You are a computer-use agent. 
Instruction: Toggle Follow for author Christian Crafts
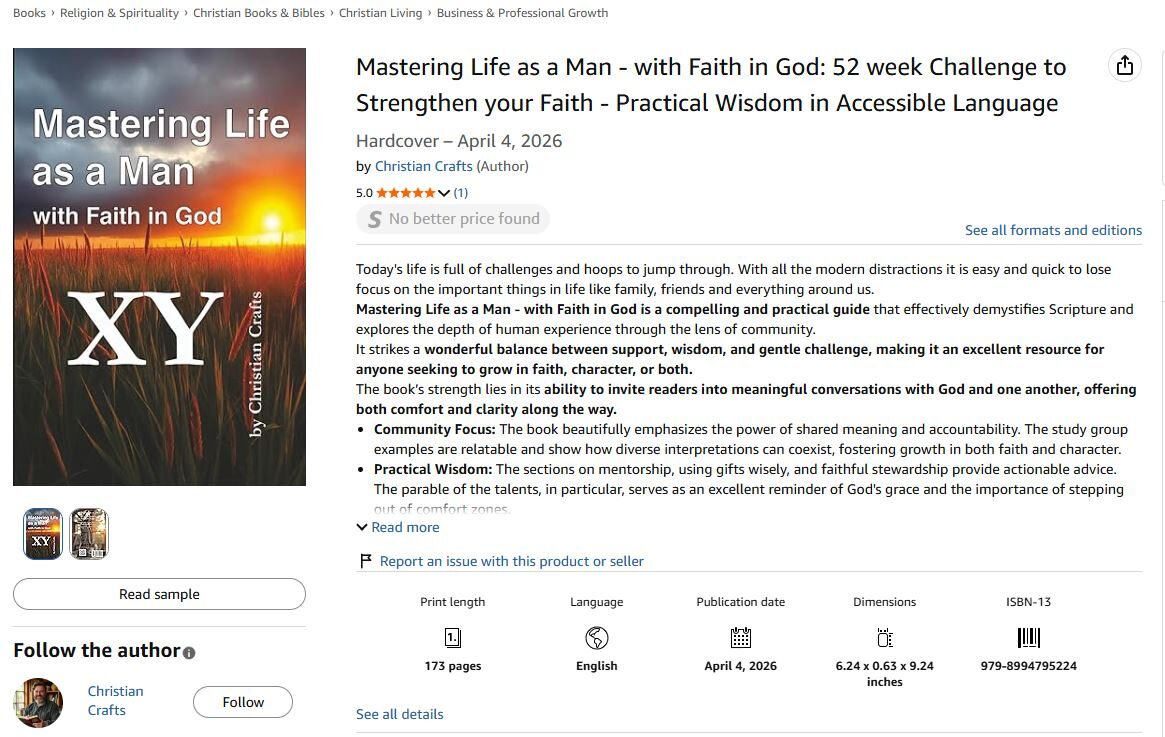point(242,702)
